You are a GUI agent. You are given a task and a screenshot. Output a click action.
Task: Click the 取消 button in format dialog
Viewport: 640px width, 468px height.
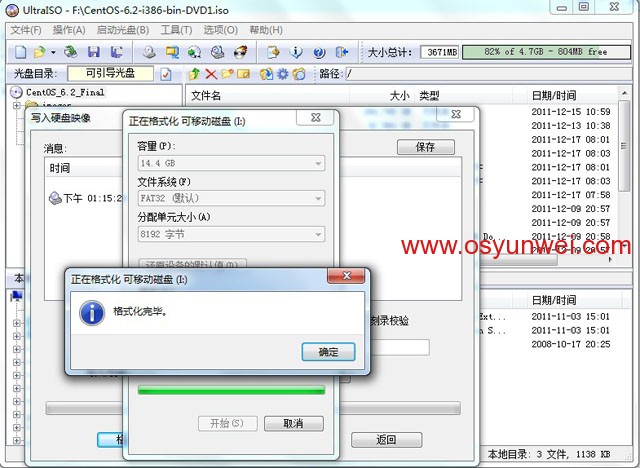(293, 424)
